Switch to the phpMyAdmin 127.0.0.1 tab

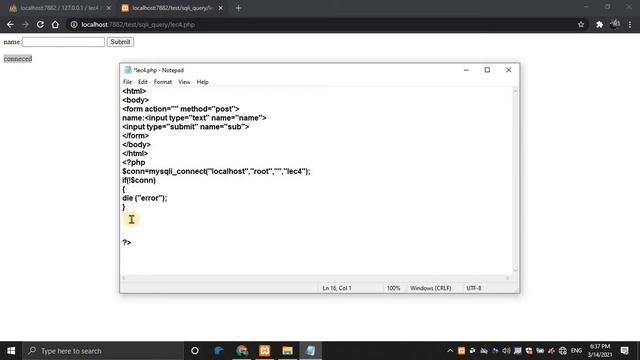pyautogui.click(x=59, y=8)
